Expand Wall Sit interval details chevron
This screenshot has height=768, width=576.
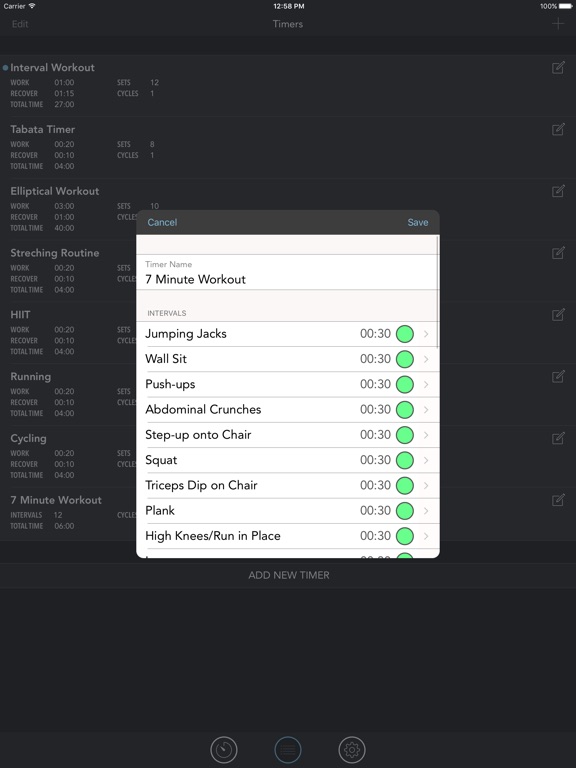pos(426,359)
